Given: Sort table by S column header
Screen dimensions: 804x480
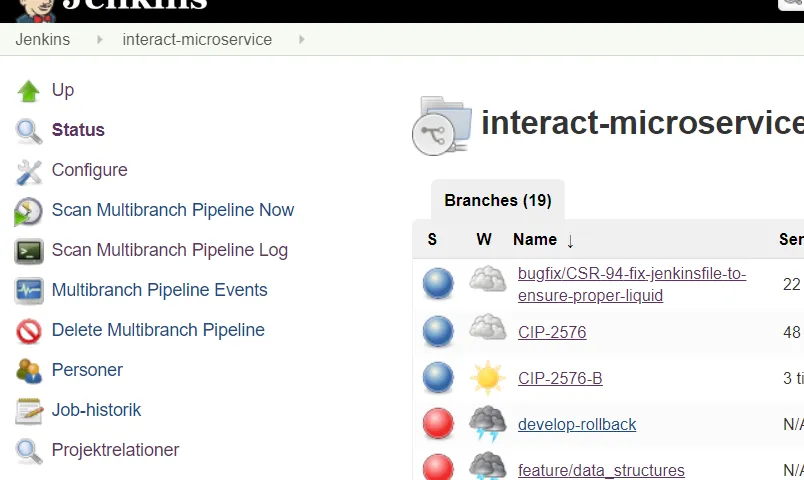Looking at the screenshot, I should (x=432, y=239).
